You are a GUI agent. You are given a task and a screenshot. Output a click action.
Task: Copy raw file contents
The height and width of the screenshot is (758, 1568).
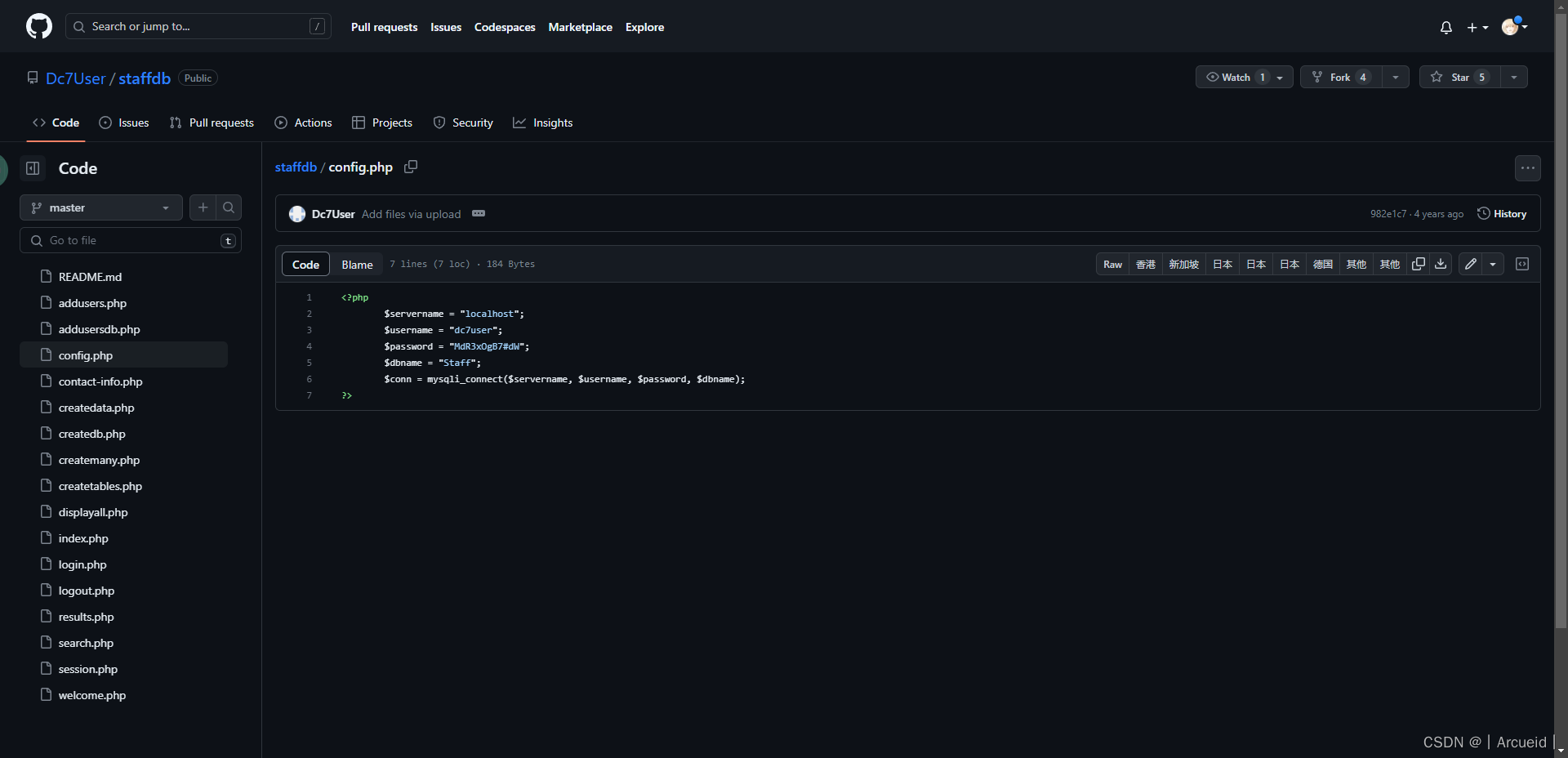[x=1419, y=264]
